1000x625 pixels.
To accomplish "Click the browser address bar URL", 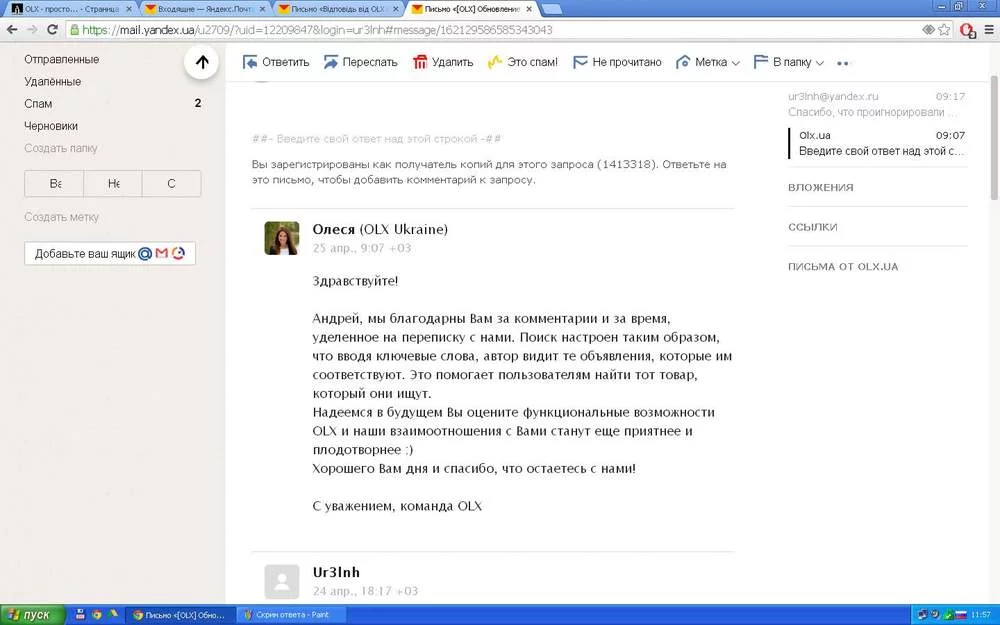I will click(x=317, y=29).
